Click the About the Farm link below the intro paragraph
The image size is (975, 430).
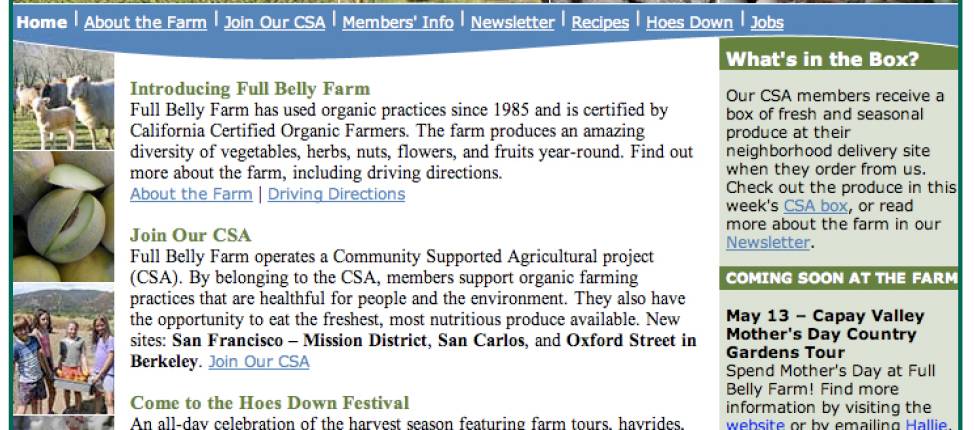coord(191,194)
